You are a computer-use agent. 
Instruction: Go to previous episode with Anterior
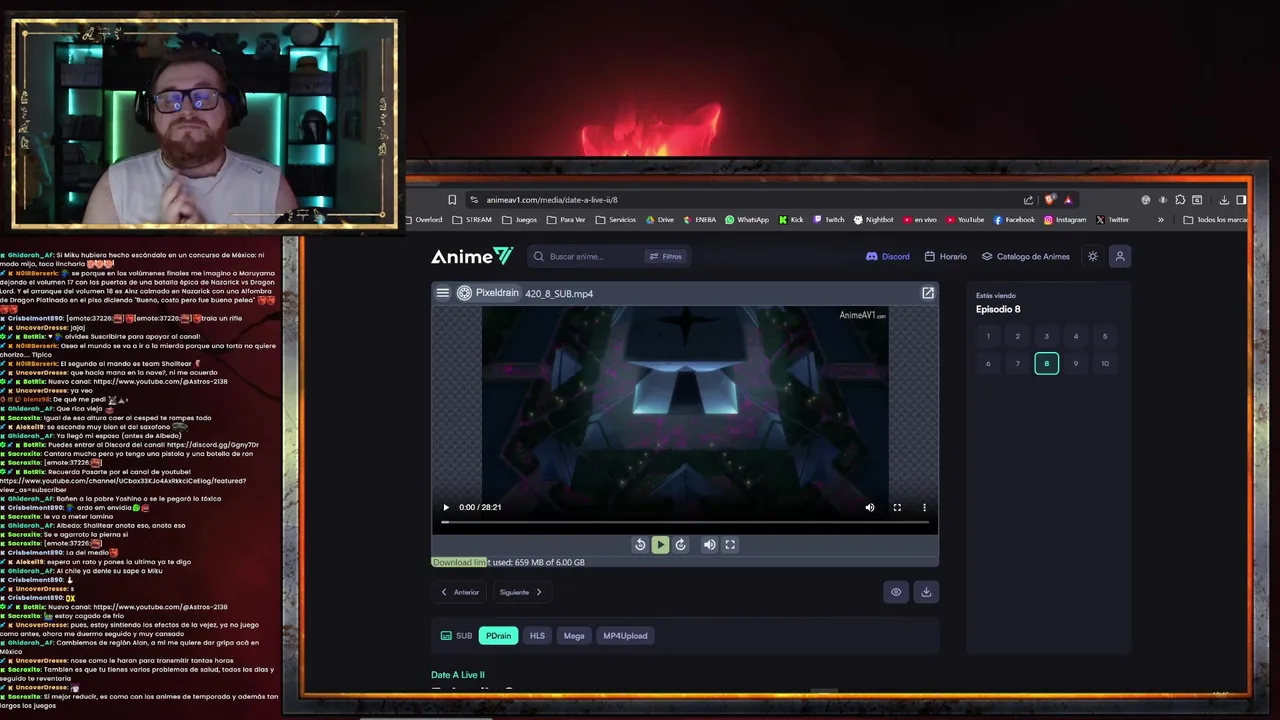460,592
